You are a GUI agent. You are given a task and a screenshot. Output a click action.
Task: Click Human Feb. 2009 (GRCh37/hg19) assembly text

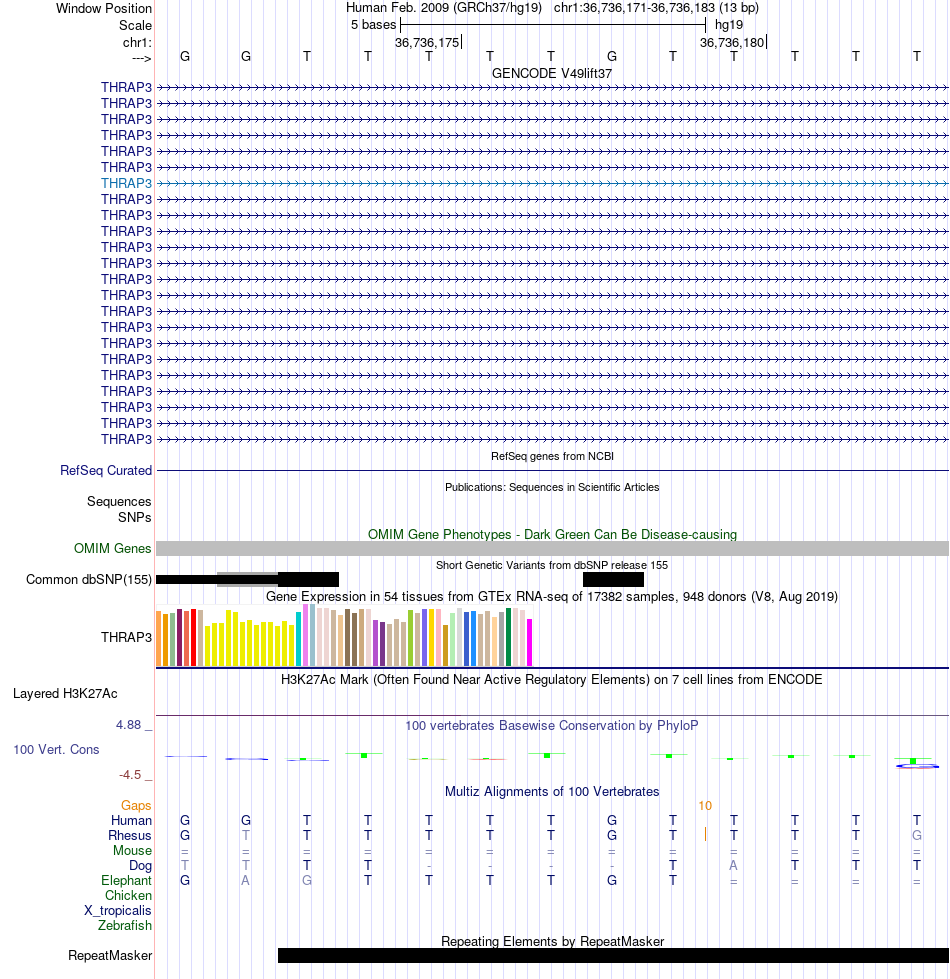point(444,8)
